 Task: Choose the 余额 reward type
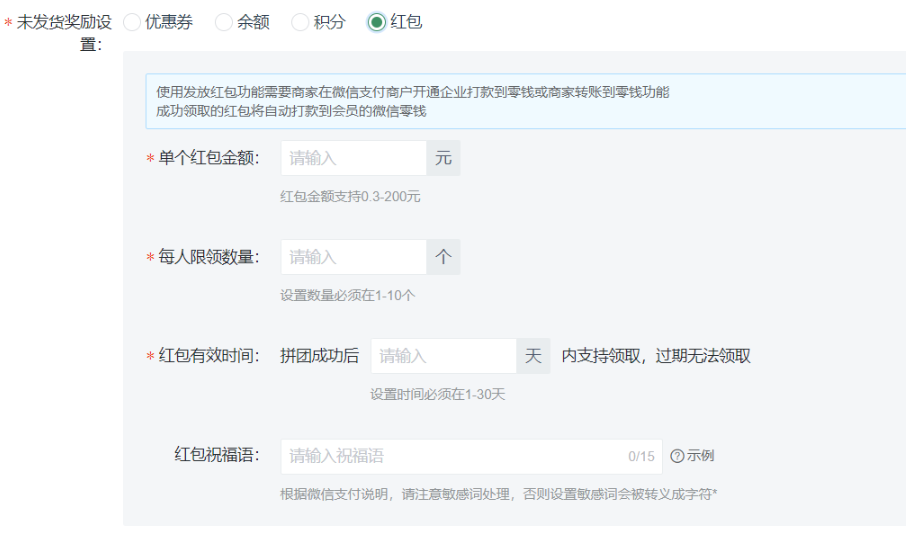(224, 22)
